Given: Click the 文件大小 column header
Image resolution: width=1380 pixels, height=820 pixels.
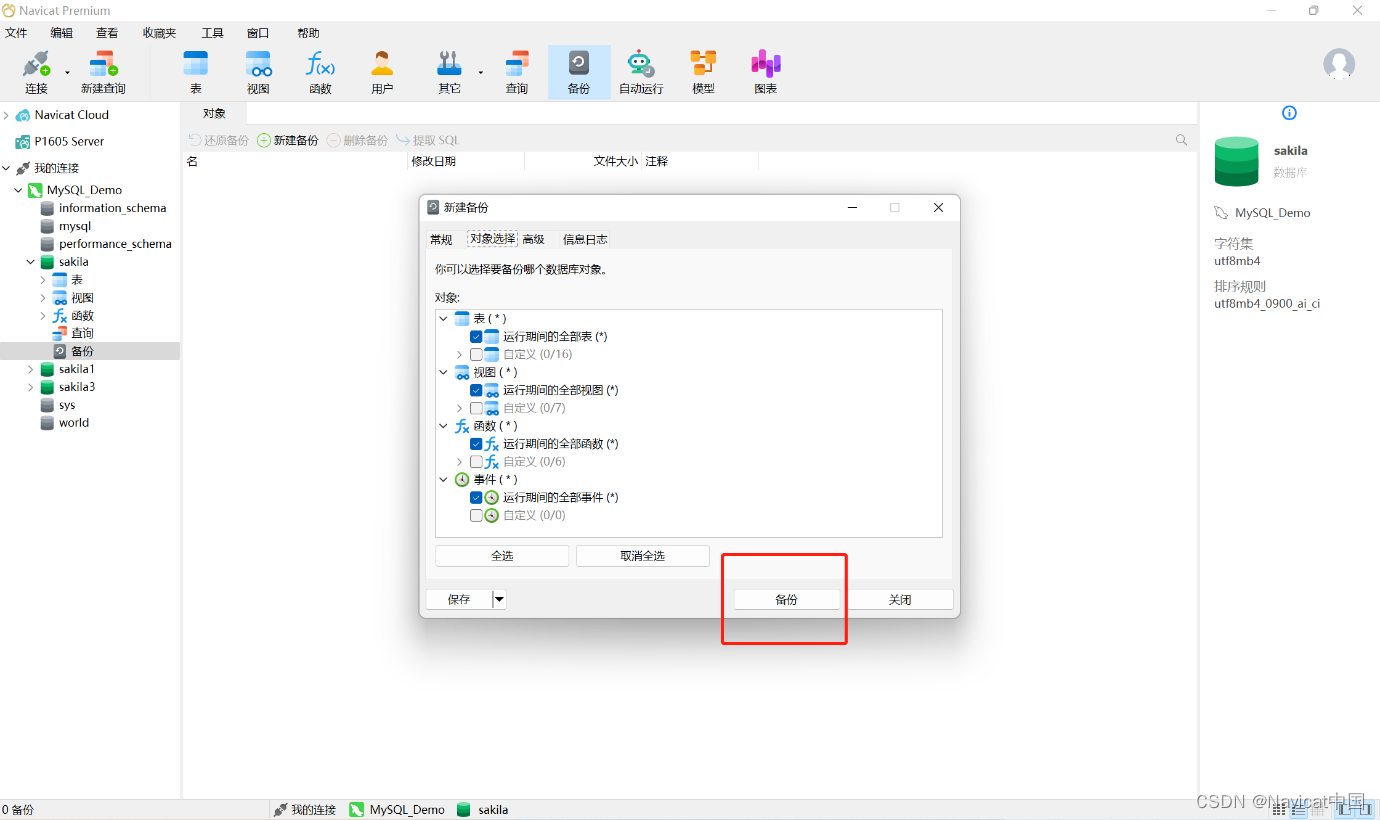Looking at the screenshot, I should [x=615, y=161].
